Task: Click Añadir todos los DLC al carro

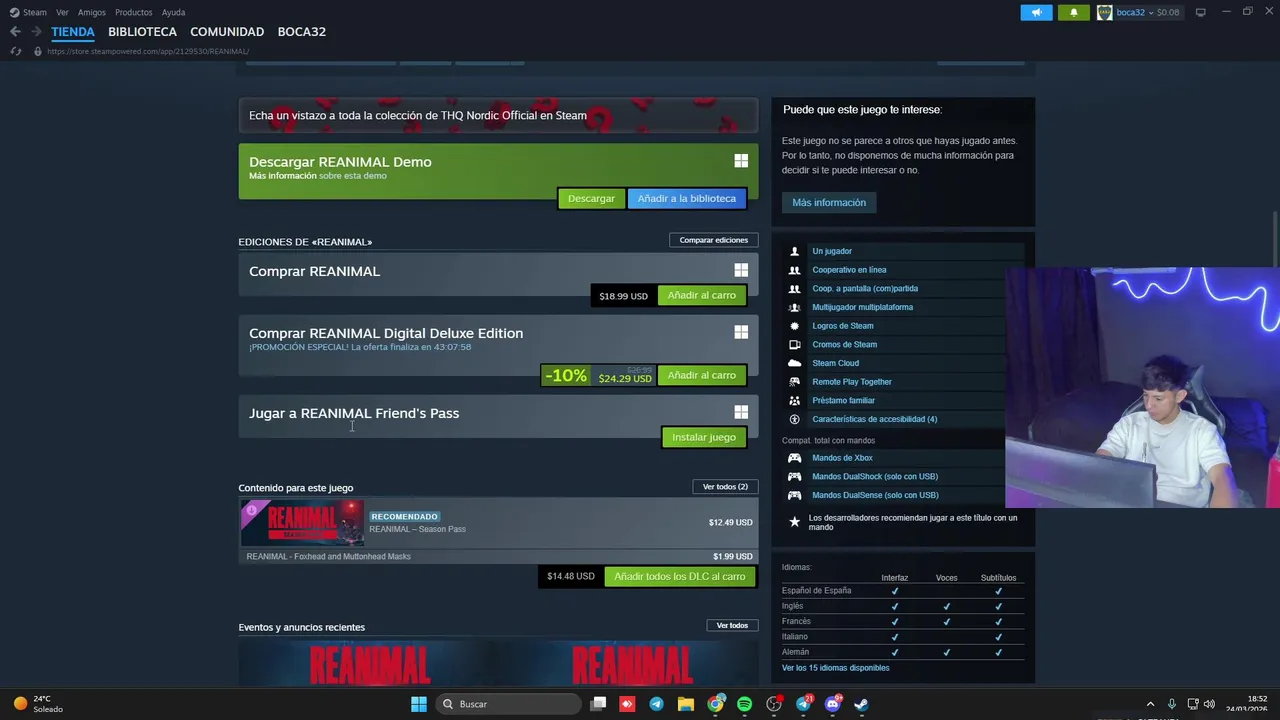Action: [680, 576]
